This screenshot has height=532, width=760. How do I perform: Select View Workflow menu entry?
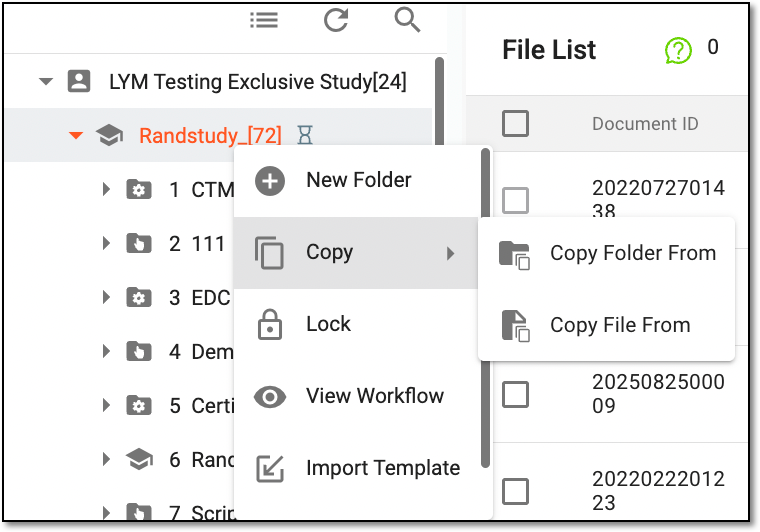pyautogui.click(x=356, y=396)
